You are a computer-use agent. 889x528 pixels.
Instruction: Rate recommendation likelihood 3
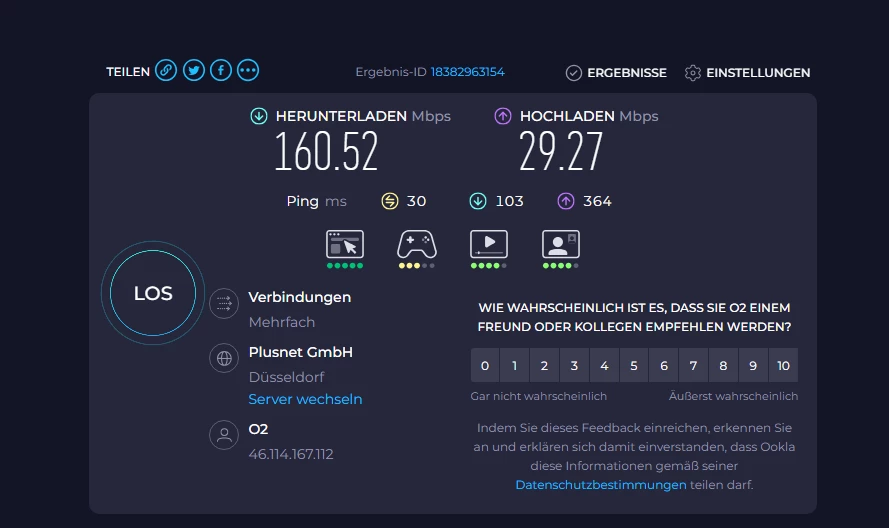[574, 366]
